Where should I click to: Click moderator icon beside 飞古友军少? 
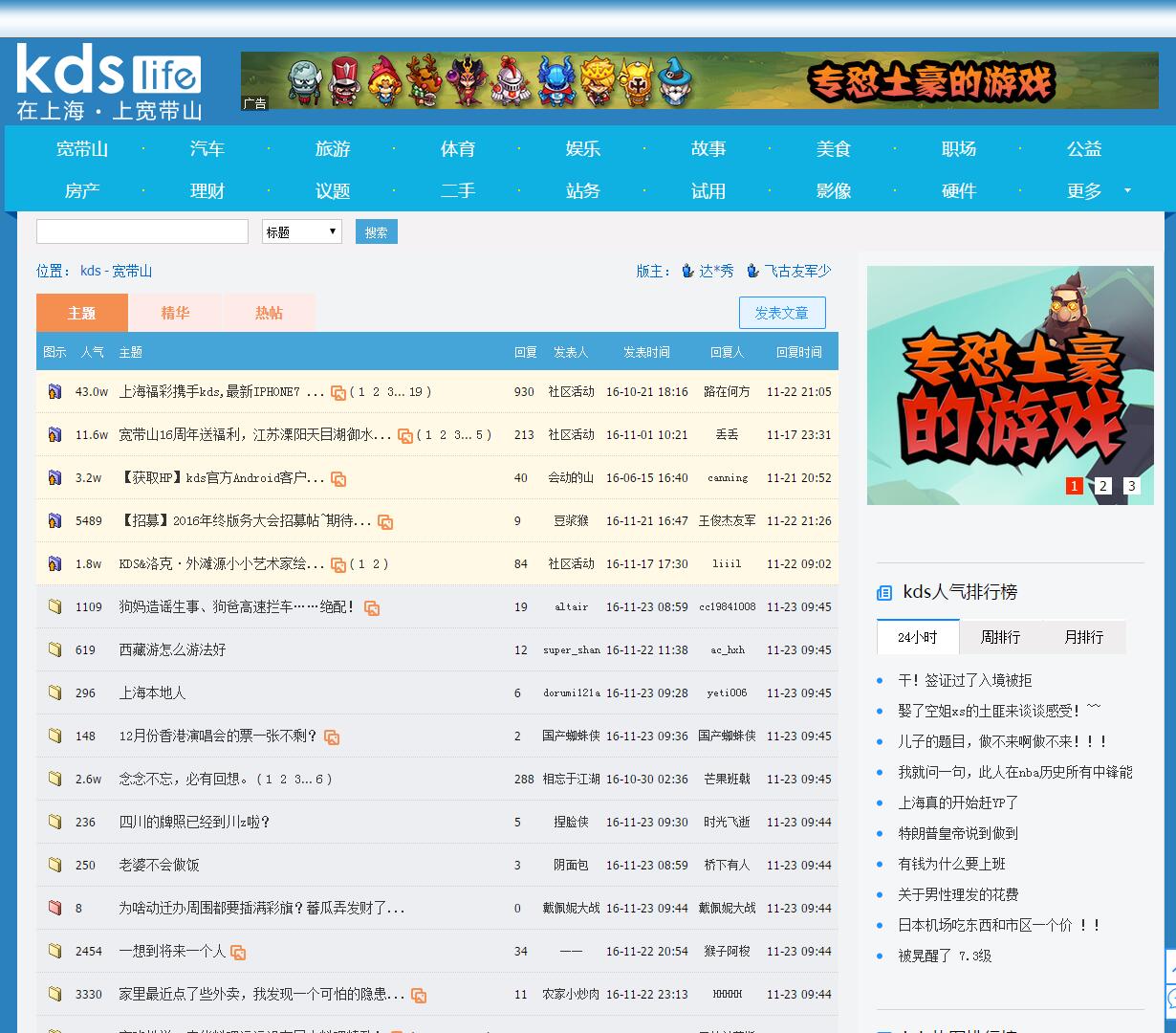753,271
